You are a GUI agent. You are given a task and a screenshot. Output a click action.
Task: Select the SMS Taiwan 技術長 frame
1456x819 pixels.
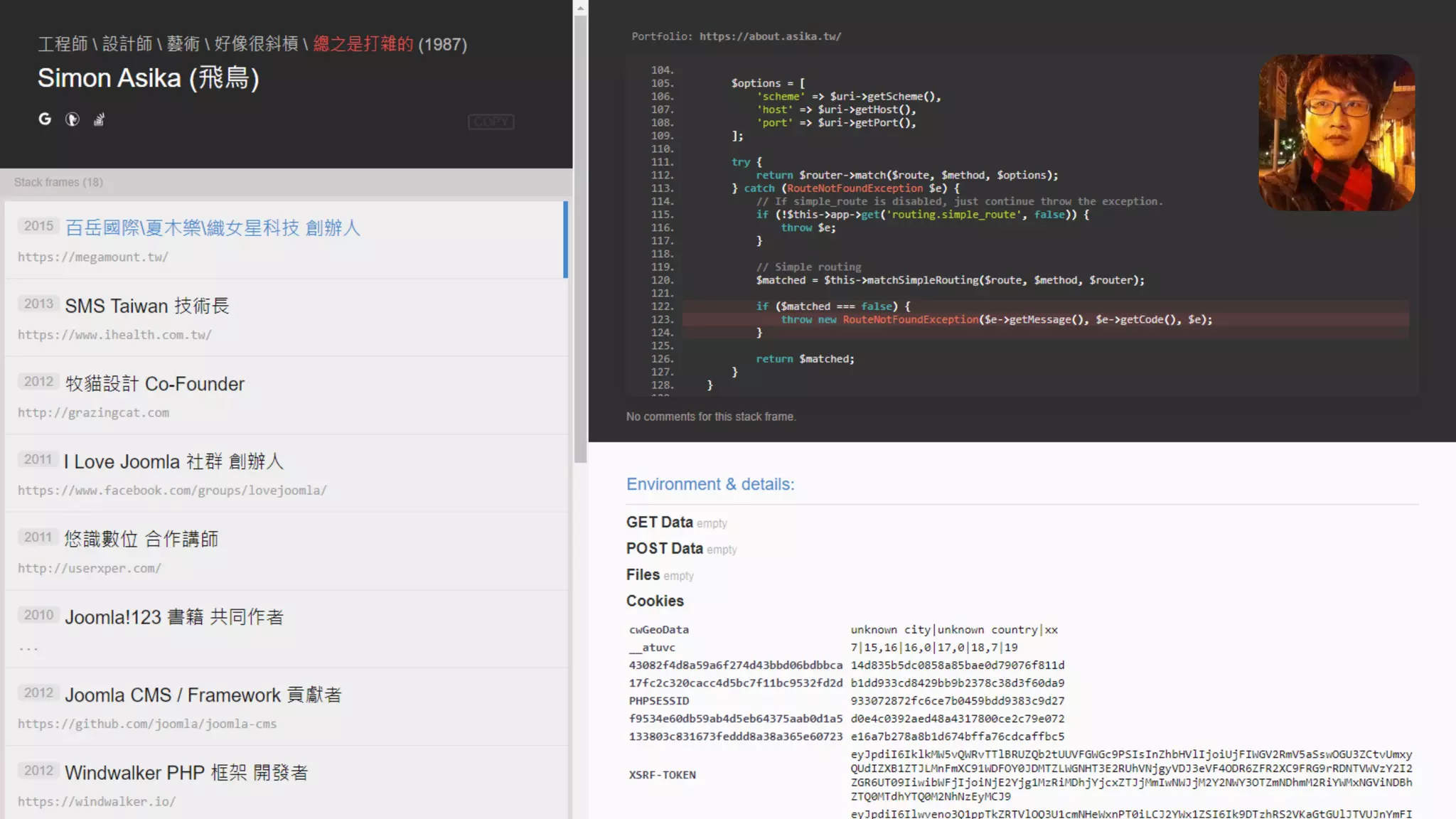(284, 318)
